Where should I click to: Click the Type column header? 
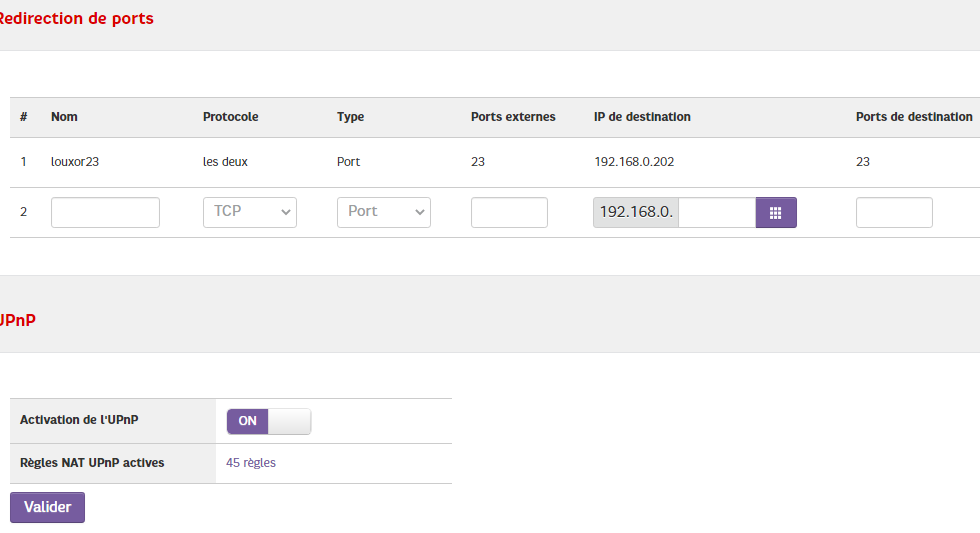(x=350, y=117)
